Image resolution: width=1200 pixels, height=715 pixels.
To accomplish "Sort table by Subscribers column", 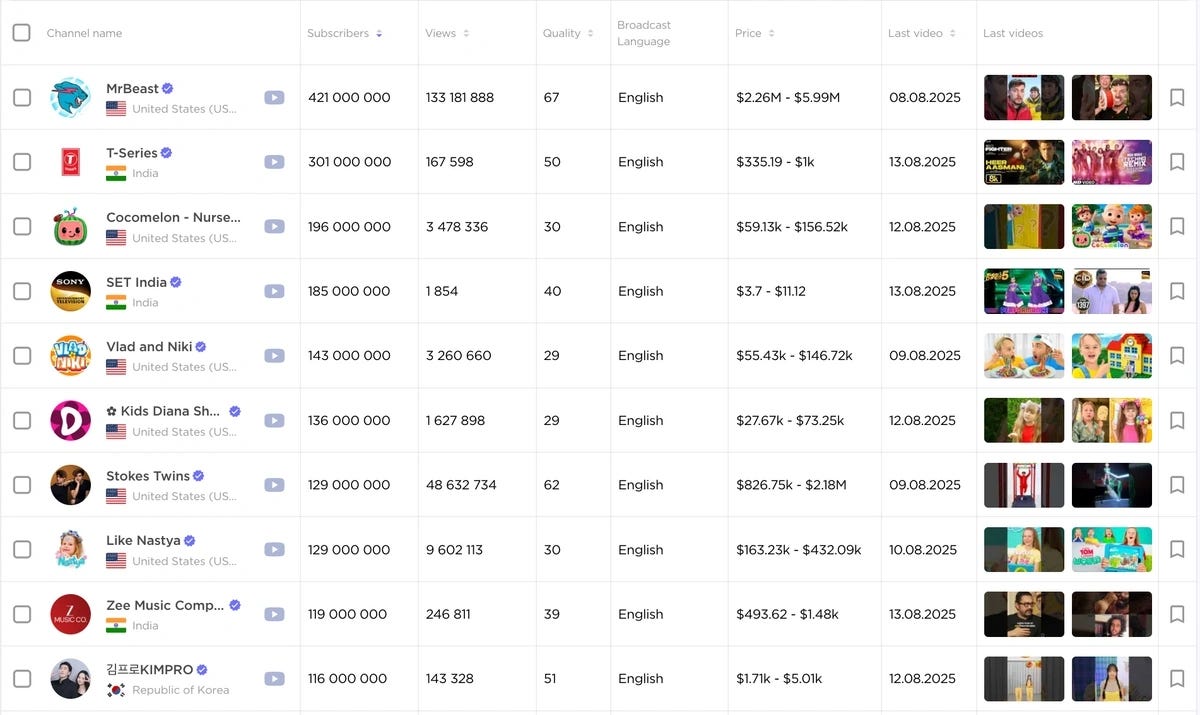I will (345, 33).
